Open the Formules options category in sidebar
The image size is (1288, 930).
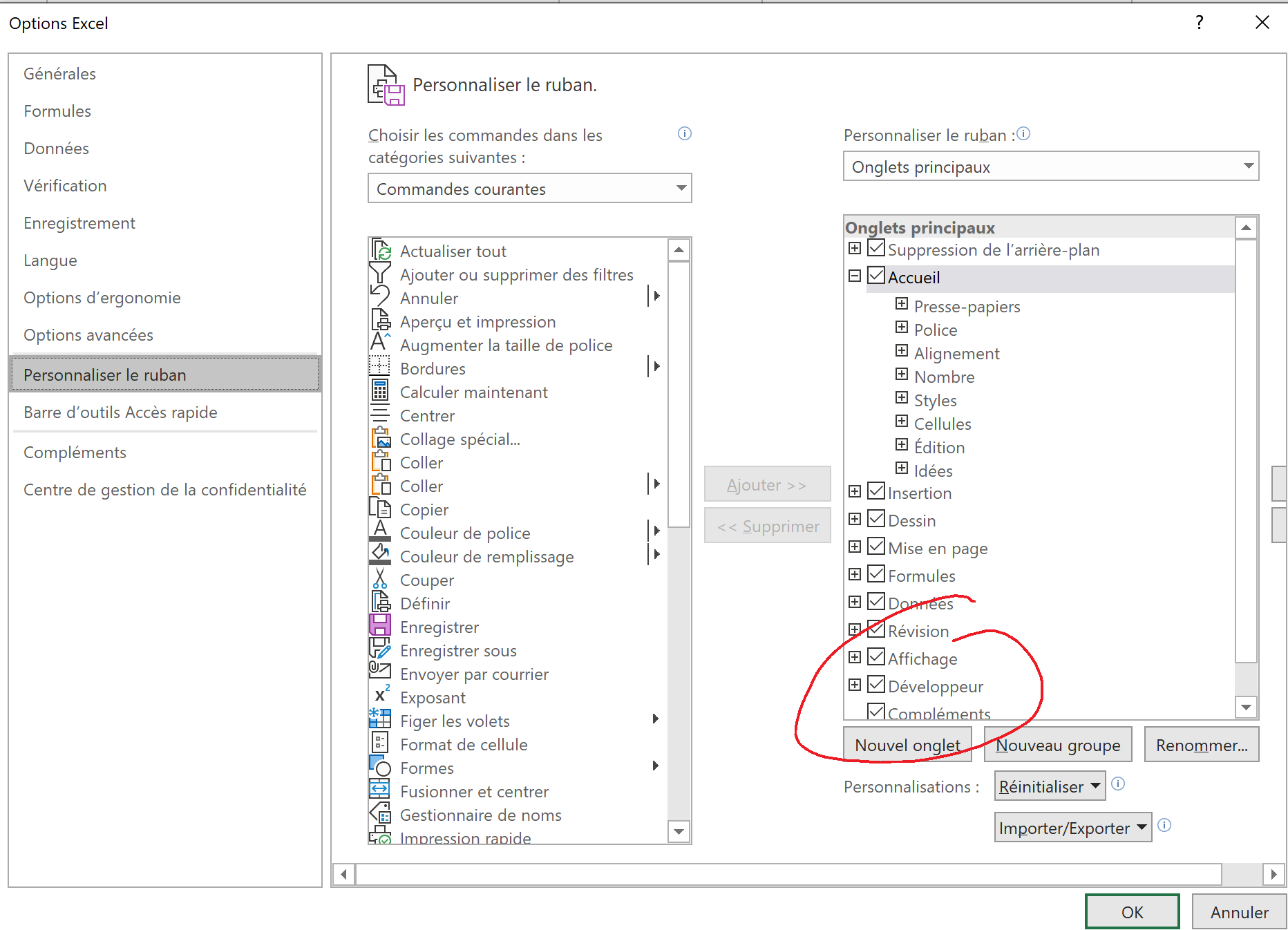pyautogui.click(x=165, y=111)
